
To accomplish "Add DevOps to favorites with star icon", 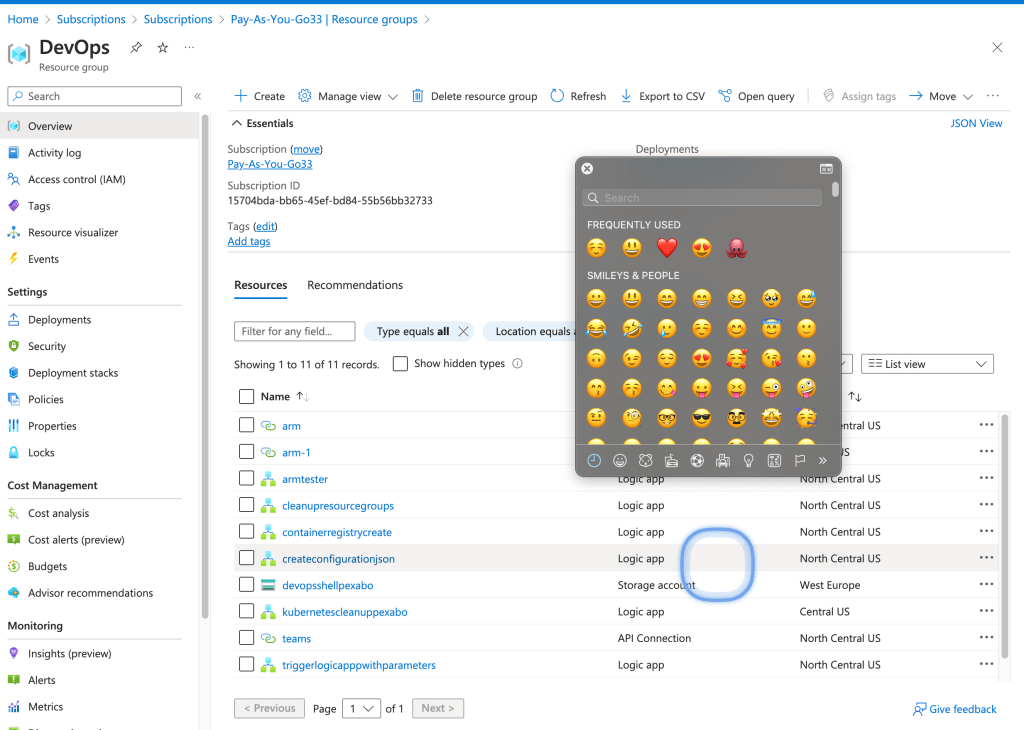I will (163, 48).
